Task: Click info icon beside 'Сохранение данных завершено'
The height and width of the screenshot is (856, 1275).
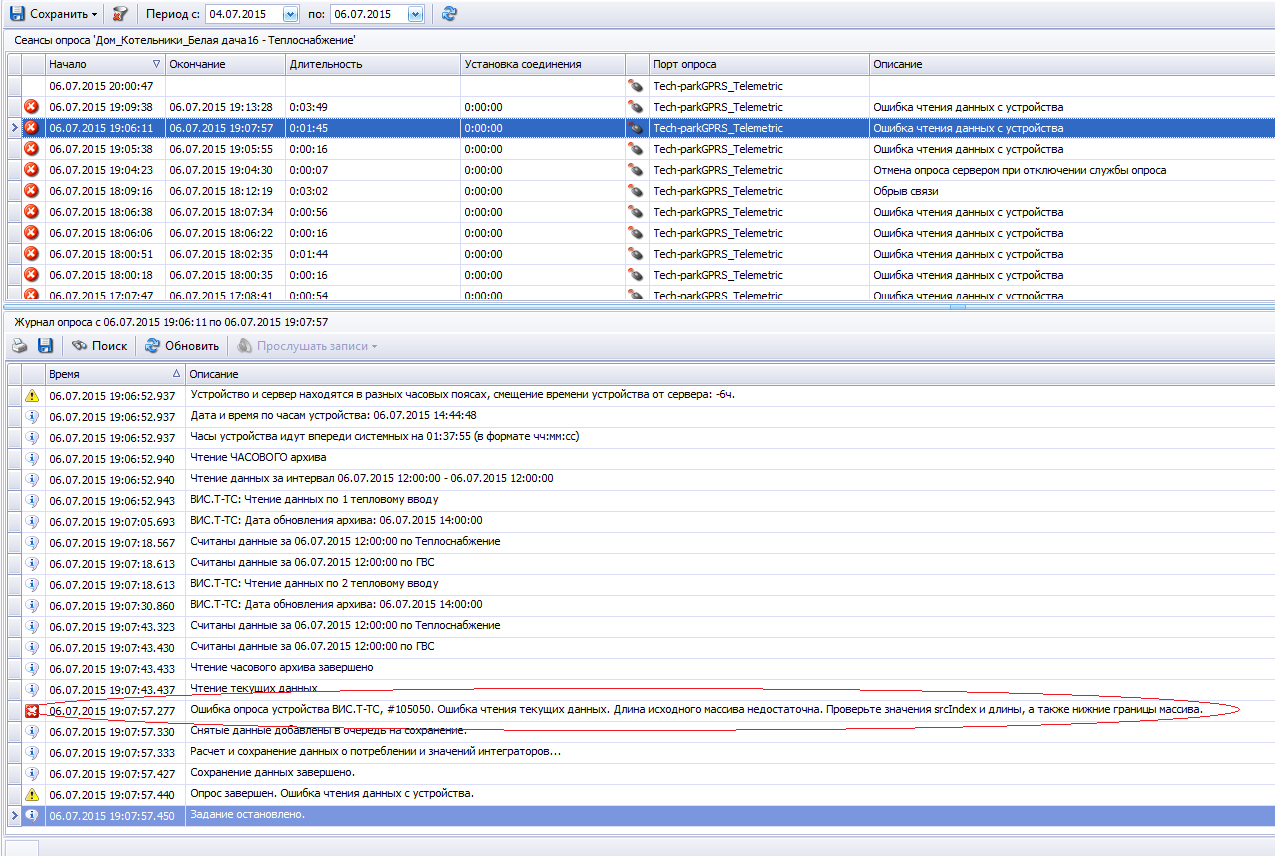Action: click(32, 773)
